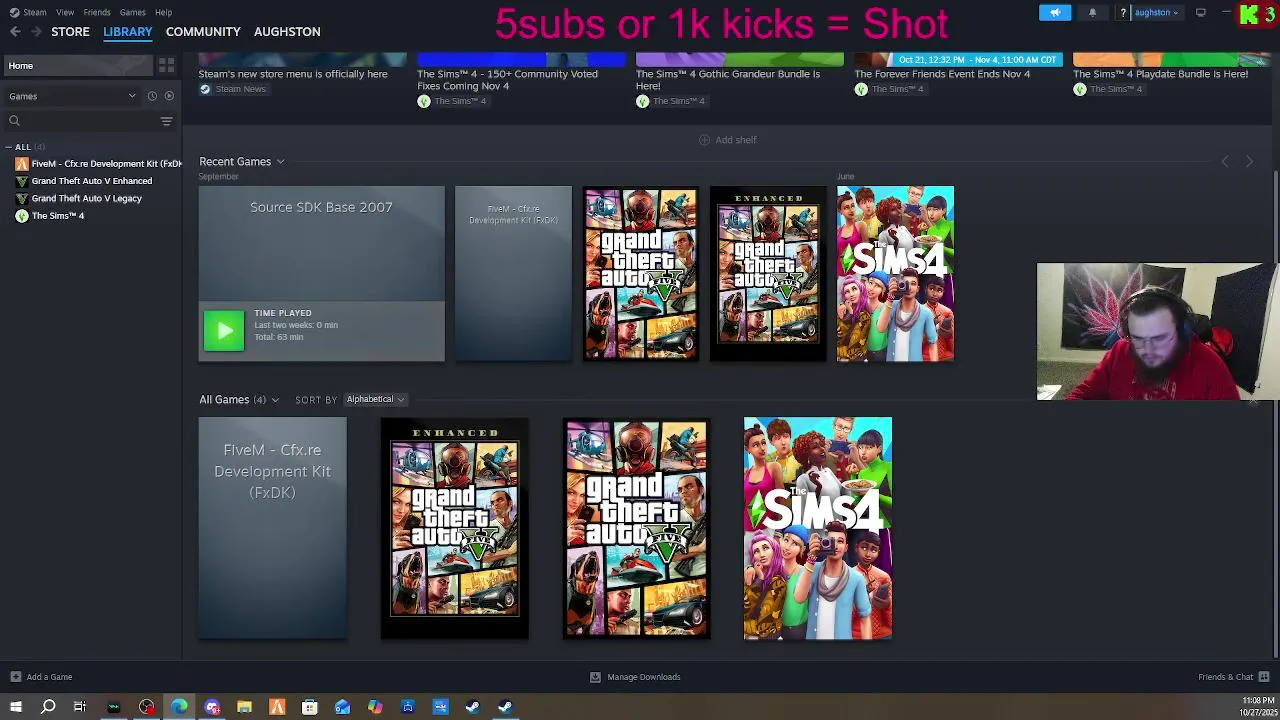
Task: Open the aughston account dropdown
Action: (1156, 12)
